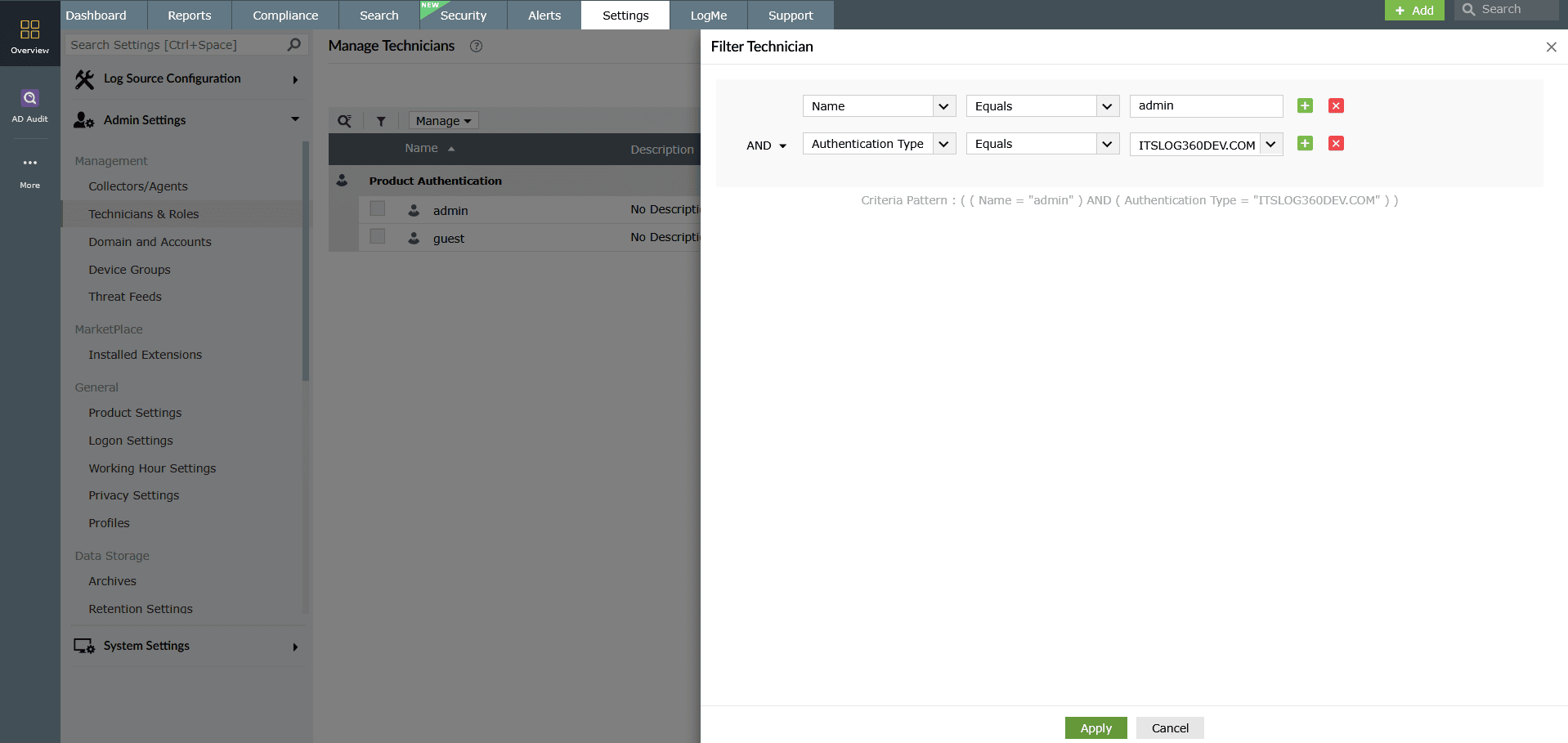Screen dimensions: 1568x743
Task: Toggle the AND logical operator dropdown
Action: pyautogui.click(x=766, y=145)
